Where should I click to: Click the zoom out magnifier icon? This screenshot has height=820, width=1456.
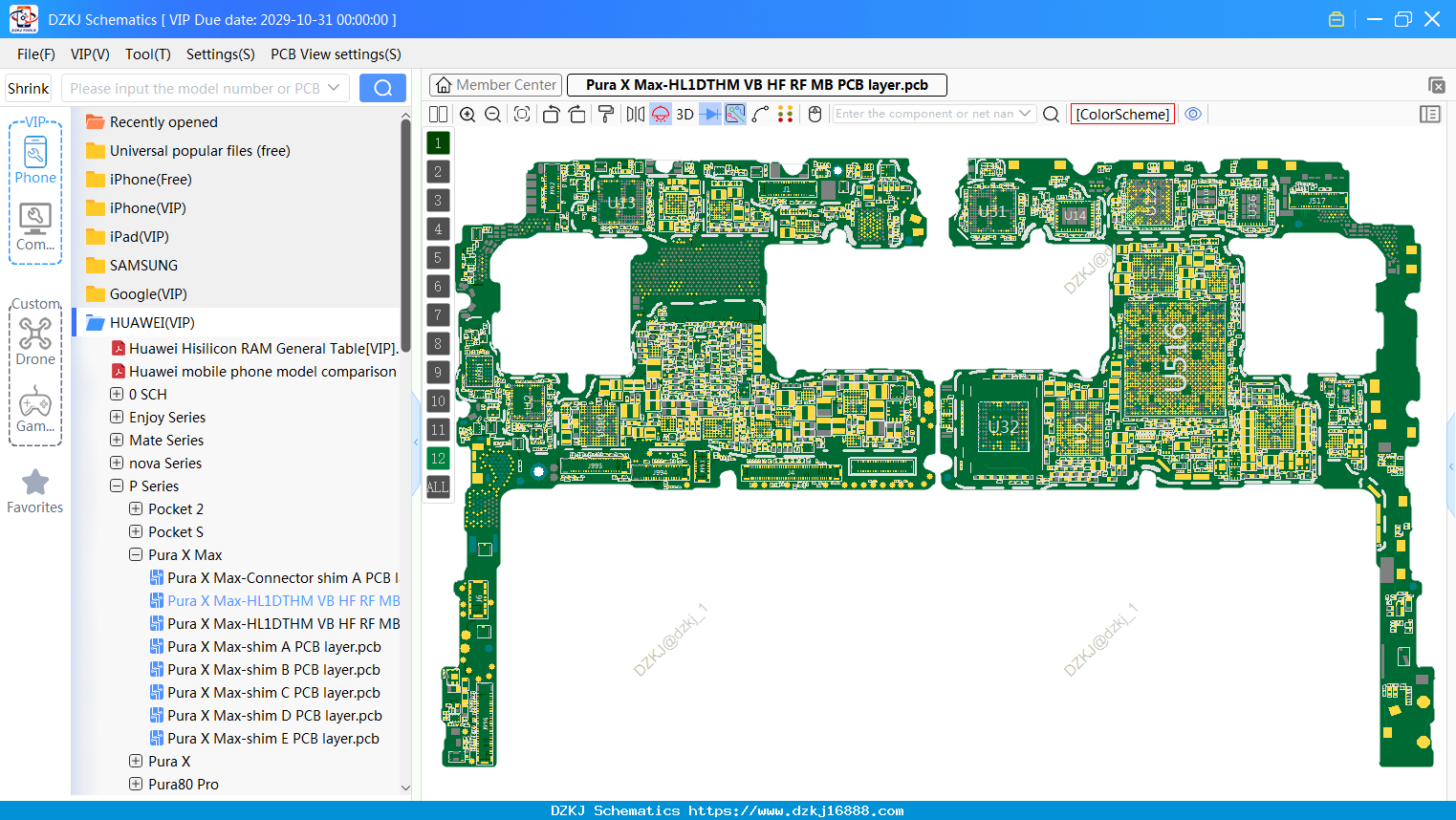point(493,114)
